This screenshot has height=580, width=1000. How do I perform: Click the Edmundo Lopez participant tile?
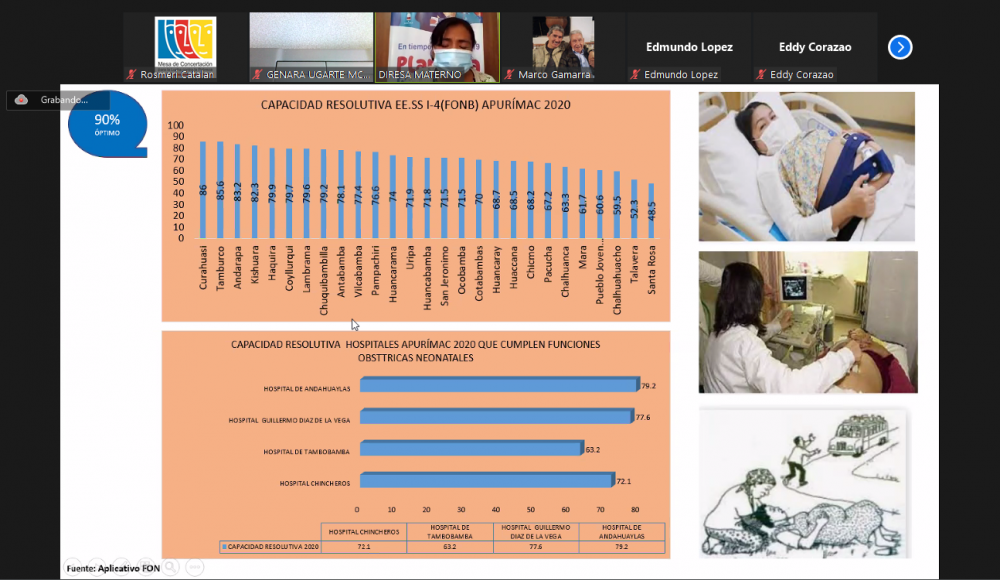[688, 47]
